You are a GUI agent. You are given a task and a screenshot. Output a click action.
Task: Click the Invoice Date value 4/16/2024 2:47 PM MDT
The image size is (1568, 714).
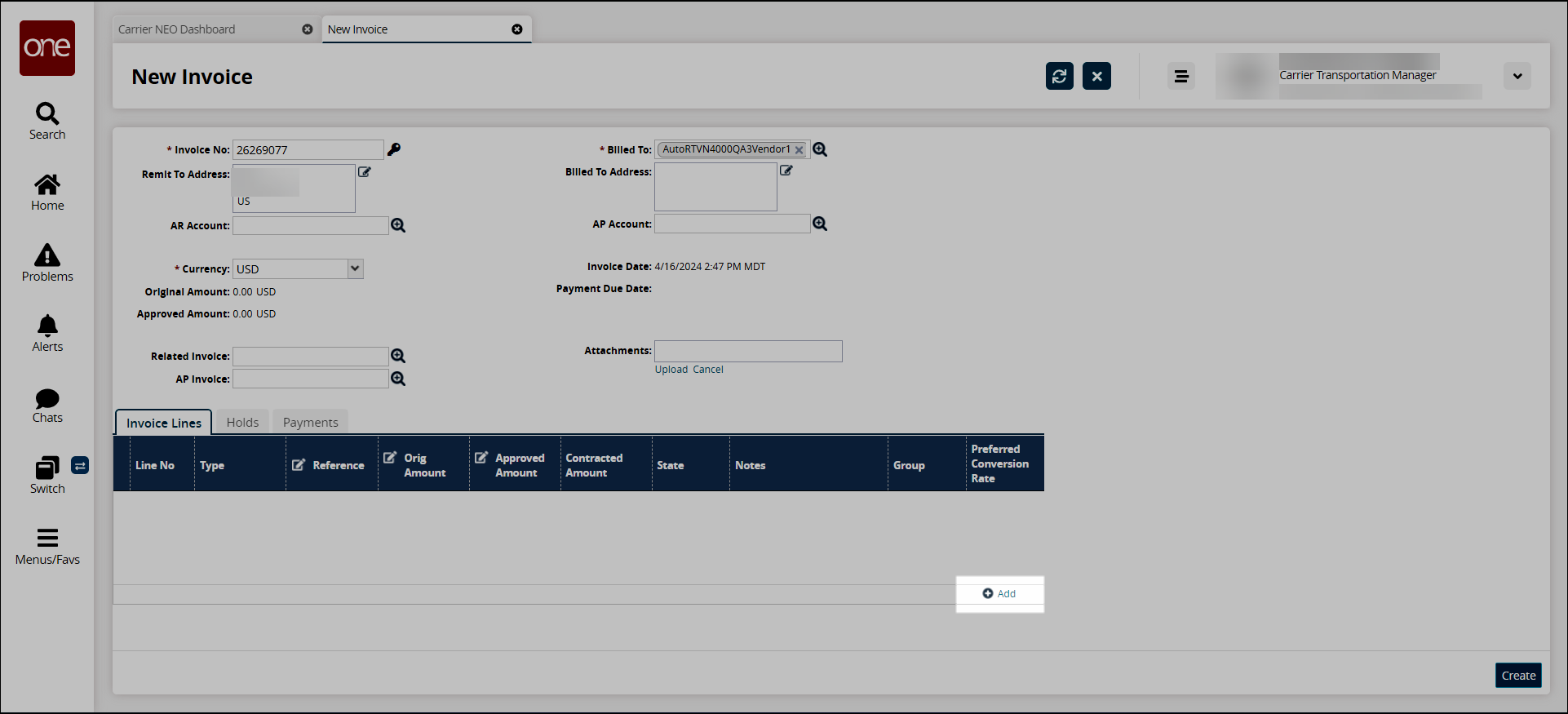pos(710,267)
